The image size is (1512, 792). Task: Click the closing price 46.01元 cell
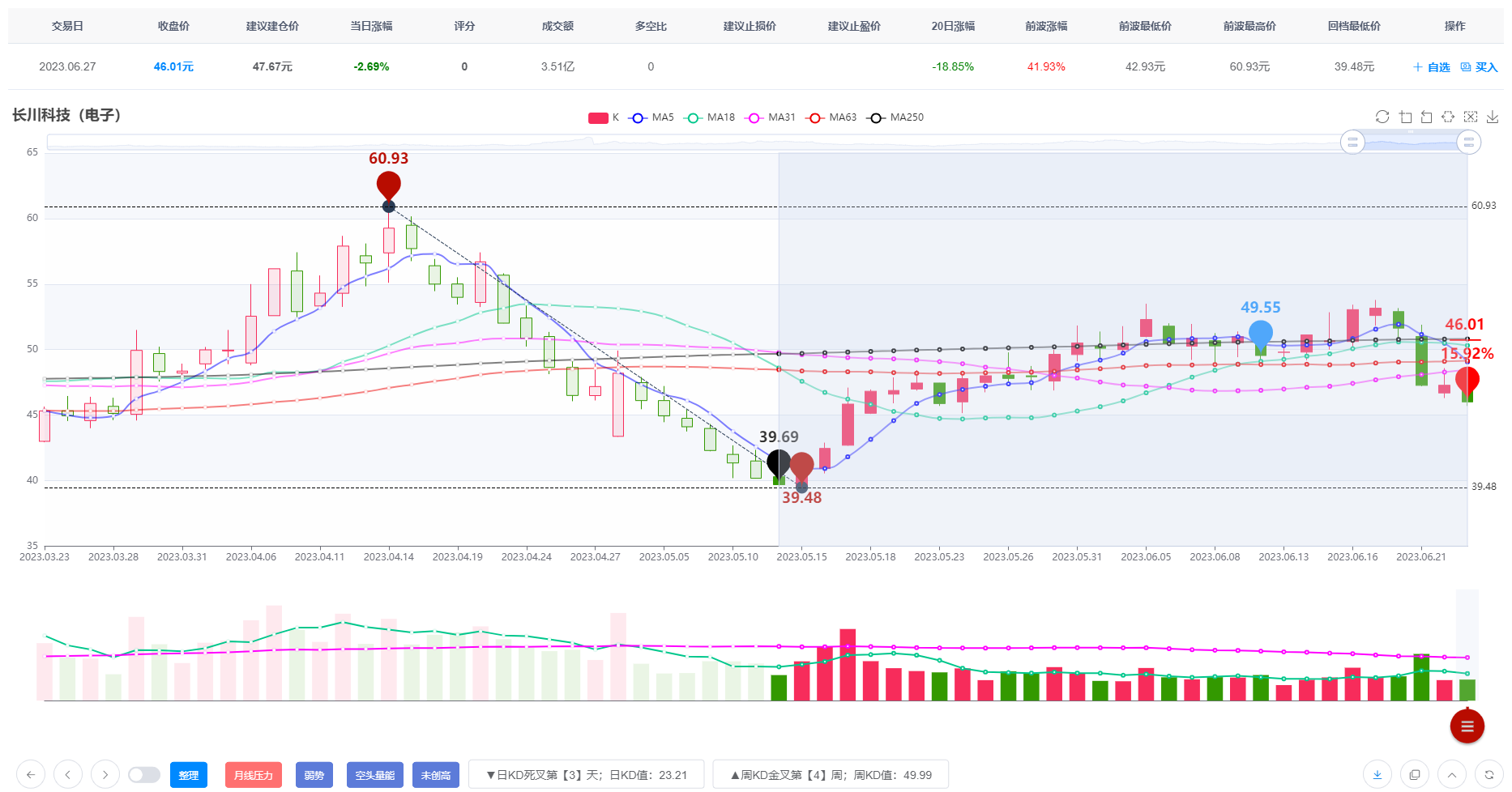pos(173,66)
